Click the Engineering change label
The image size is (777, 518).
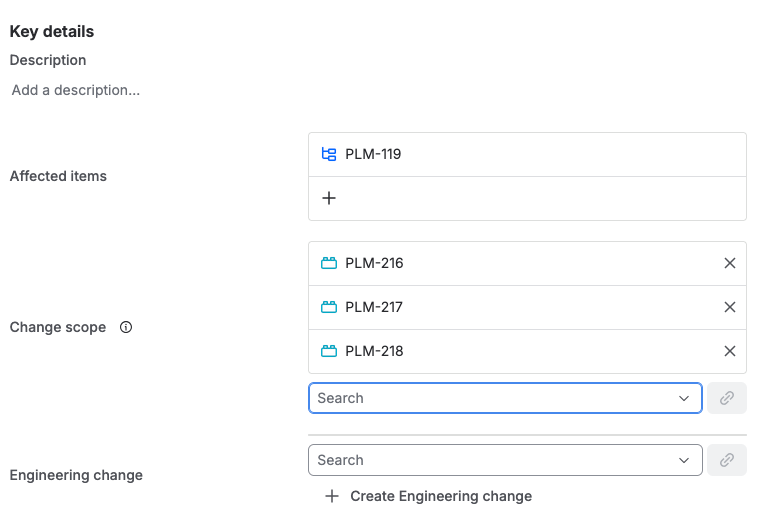pyautogui.click(x=76, y=475)
